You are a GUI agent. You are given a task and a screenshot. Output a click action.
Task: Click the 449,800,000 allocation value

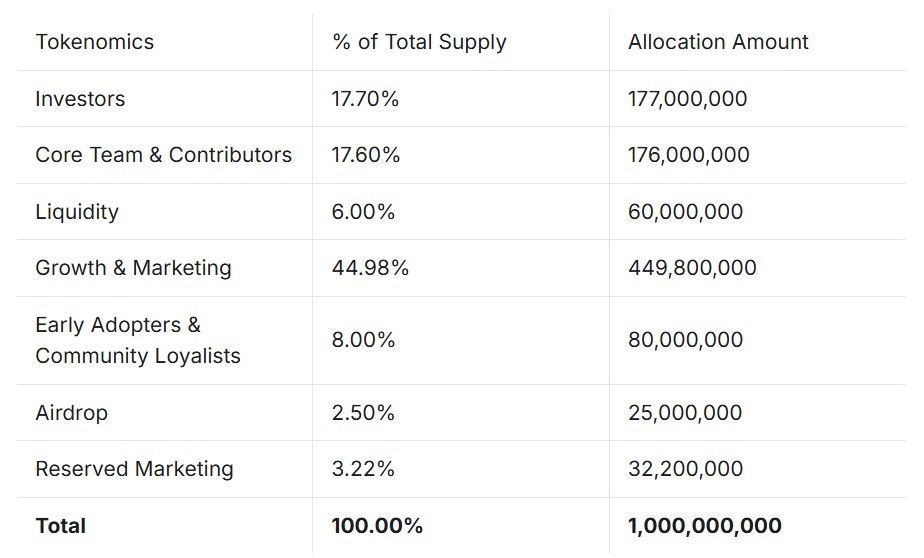692,268
